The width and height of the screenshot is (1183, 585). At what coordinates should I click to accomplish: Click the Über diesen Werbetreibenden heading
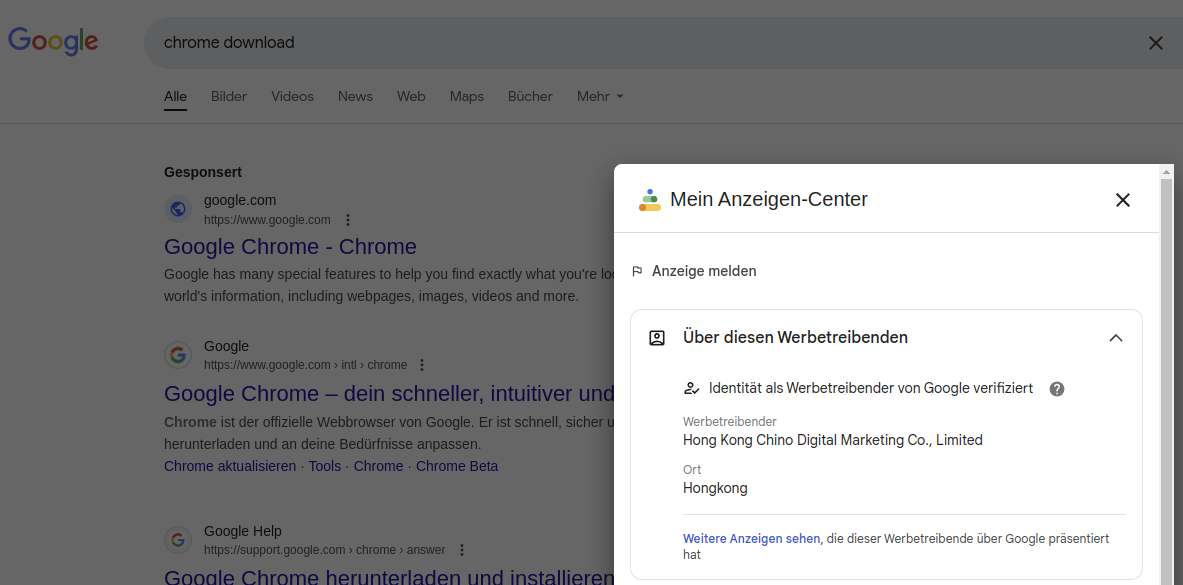tap(795, 337)
